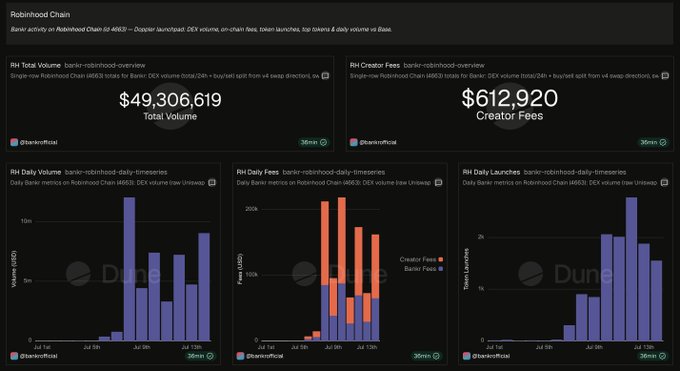Click bankrofficial avatar in RH Daily Volume panel
The height and width of the screenshot is (371, 680).
point(14,356)
